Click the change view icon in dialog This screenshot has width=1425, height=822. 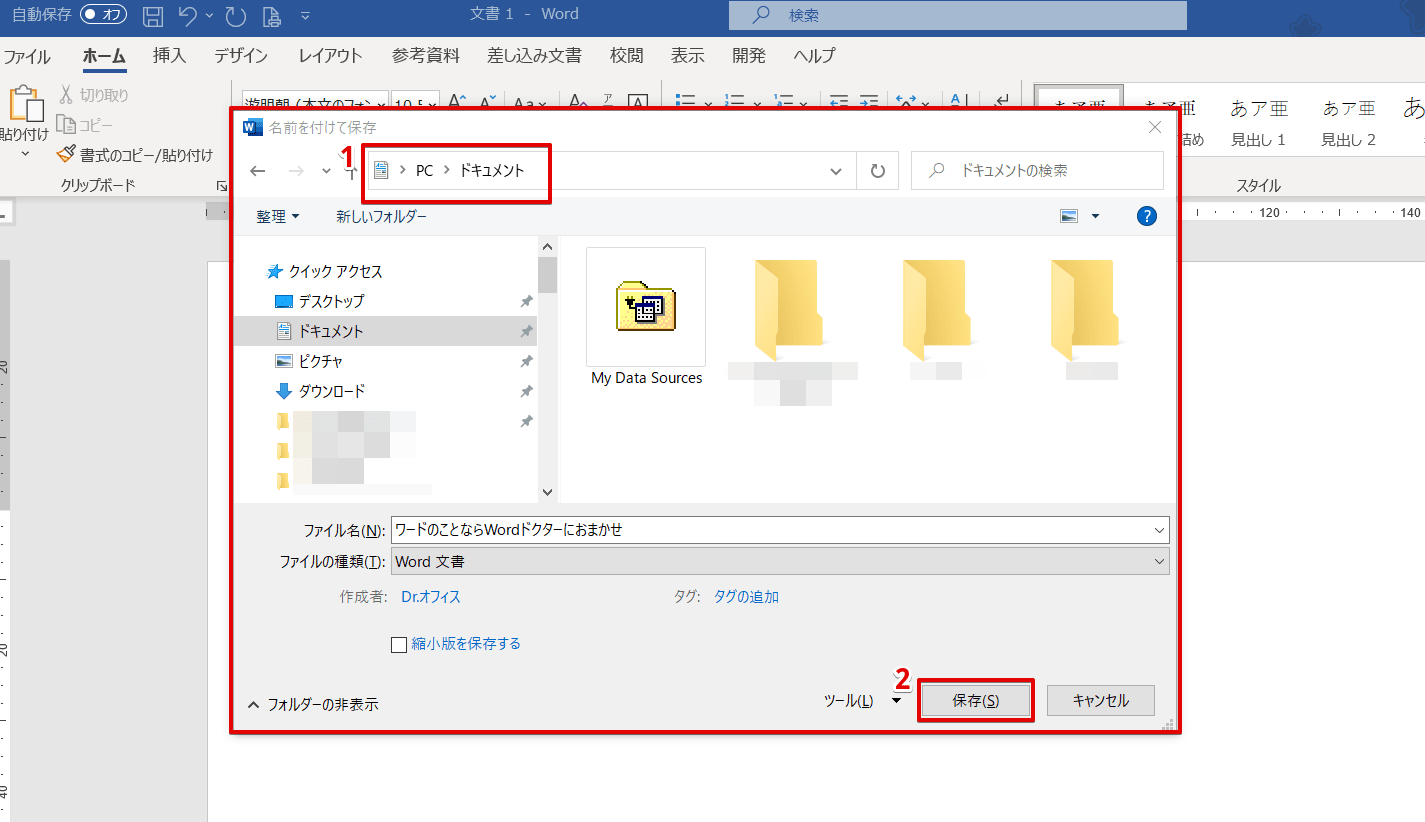1069,216
